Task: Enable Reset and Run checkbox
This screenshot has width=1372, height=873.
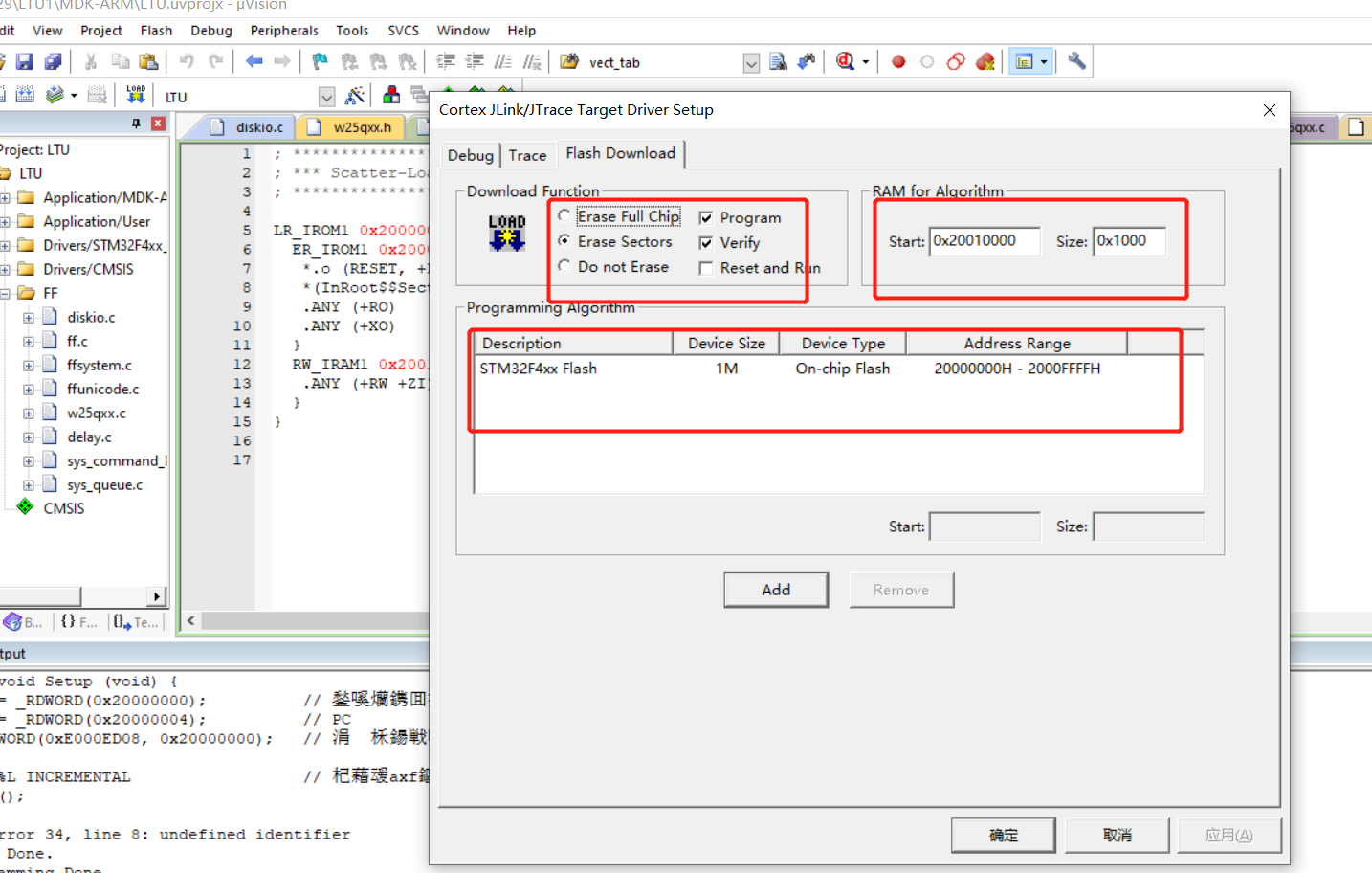Action: coord(706,268)
